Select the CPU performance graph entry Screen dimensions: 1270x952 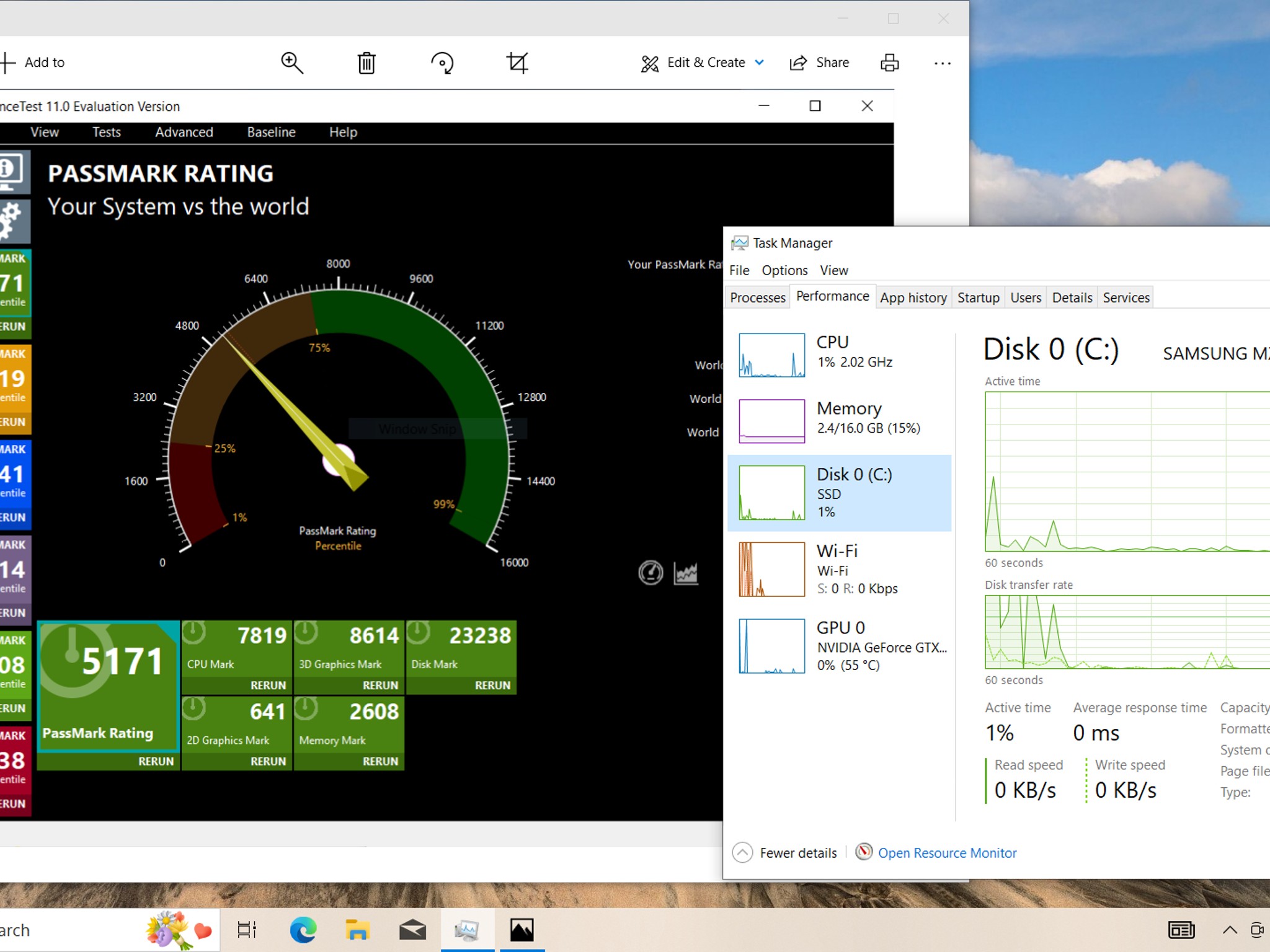(840, 355)
